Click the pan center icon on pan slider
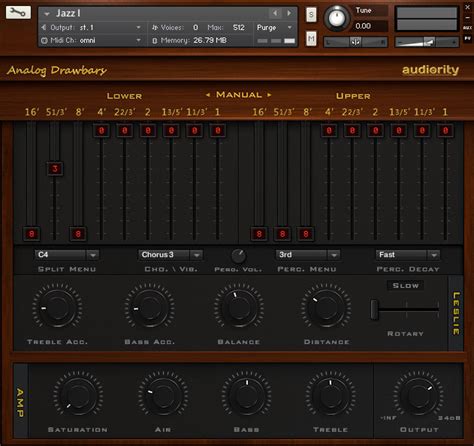Viewport: 474px width, 446px height. click(355, 42)
